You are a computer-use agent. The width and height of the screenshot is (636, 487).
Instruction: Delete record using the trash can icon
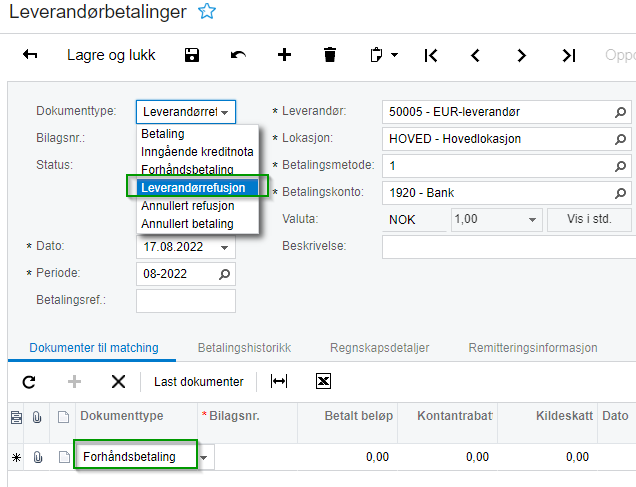(x=330, y=55)
